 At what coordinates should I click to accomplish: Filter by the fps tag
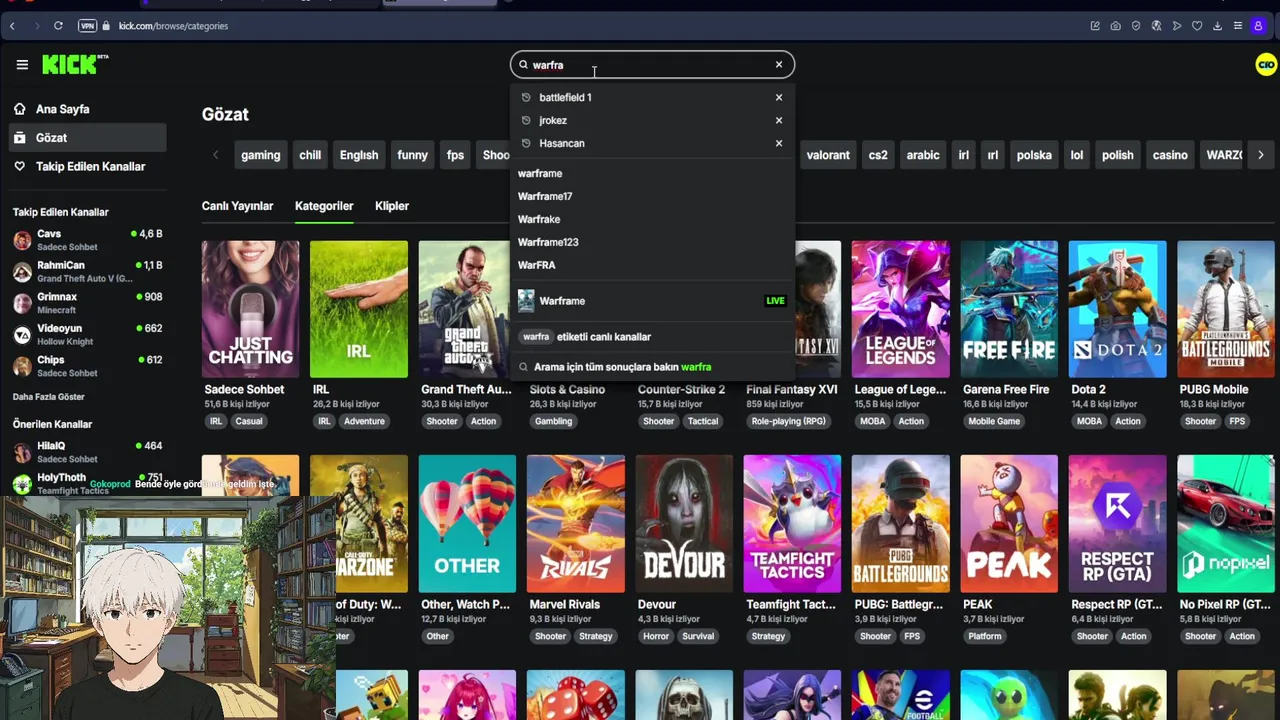455,155
